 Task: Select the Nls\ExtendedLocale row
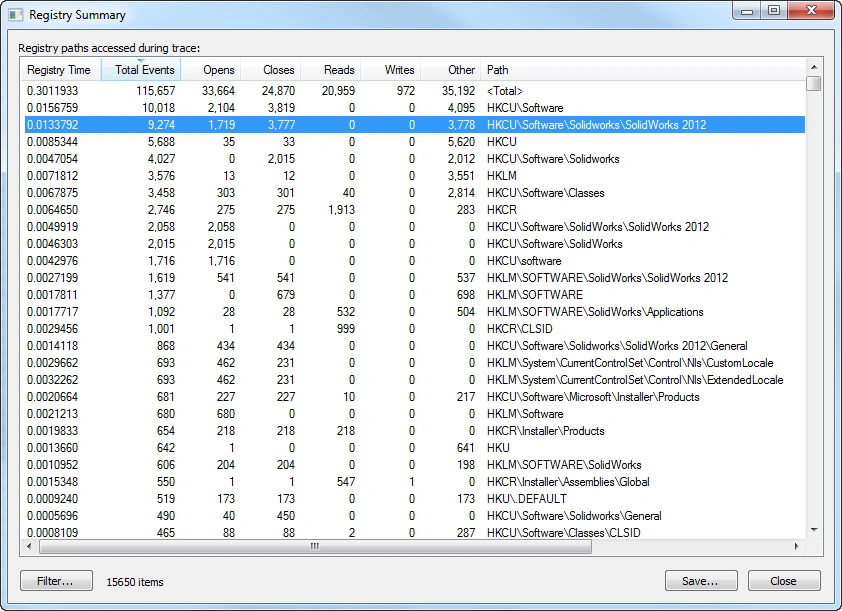coord(415,380)
